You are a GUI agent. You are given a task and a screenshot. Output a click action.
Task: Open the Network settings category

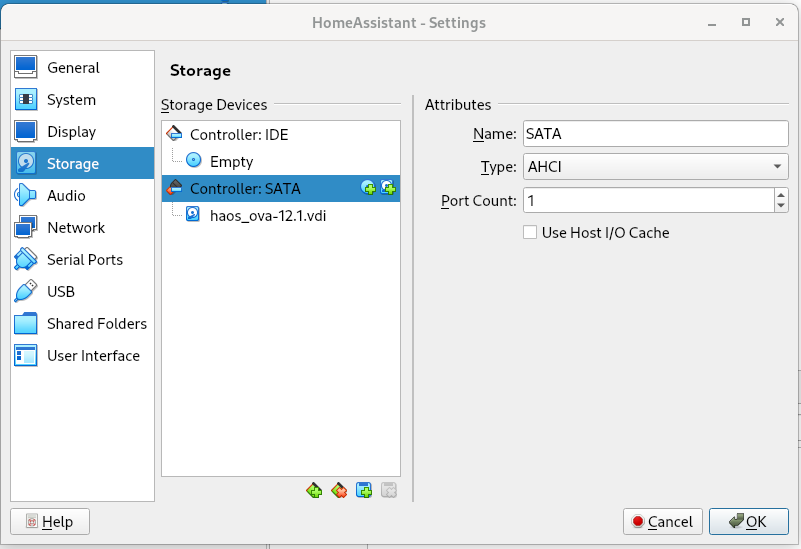76,228
